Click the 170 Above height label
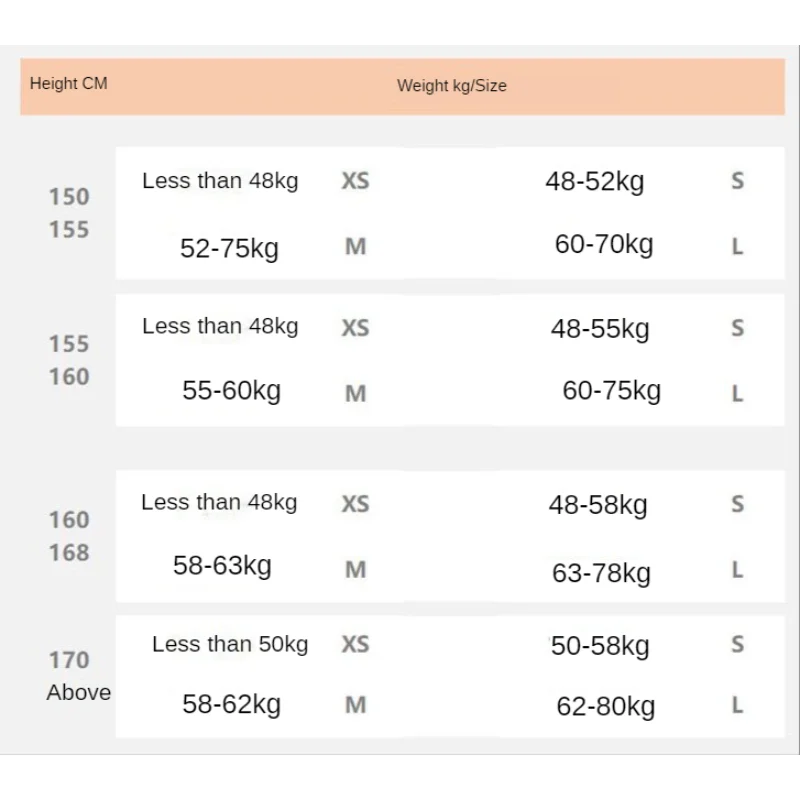Screen dimensions: 800x800 [x=79, y=676]
